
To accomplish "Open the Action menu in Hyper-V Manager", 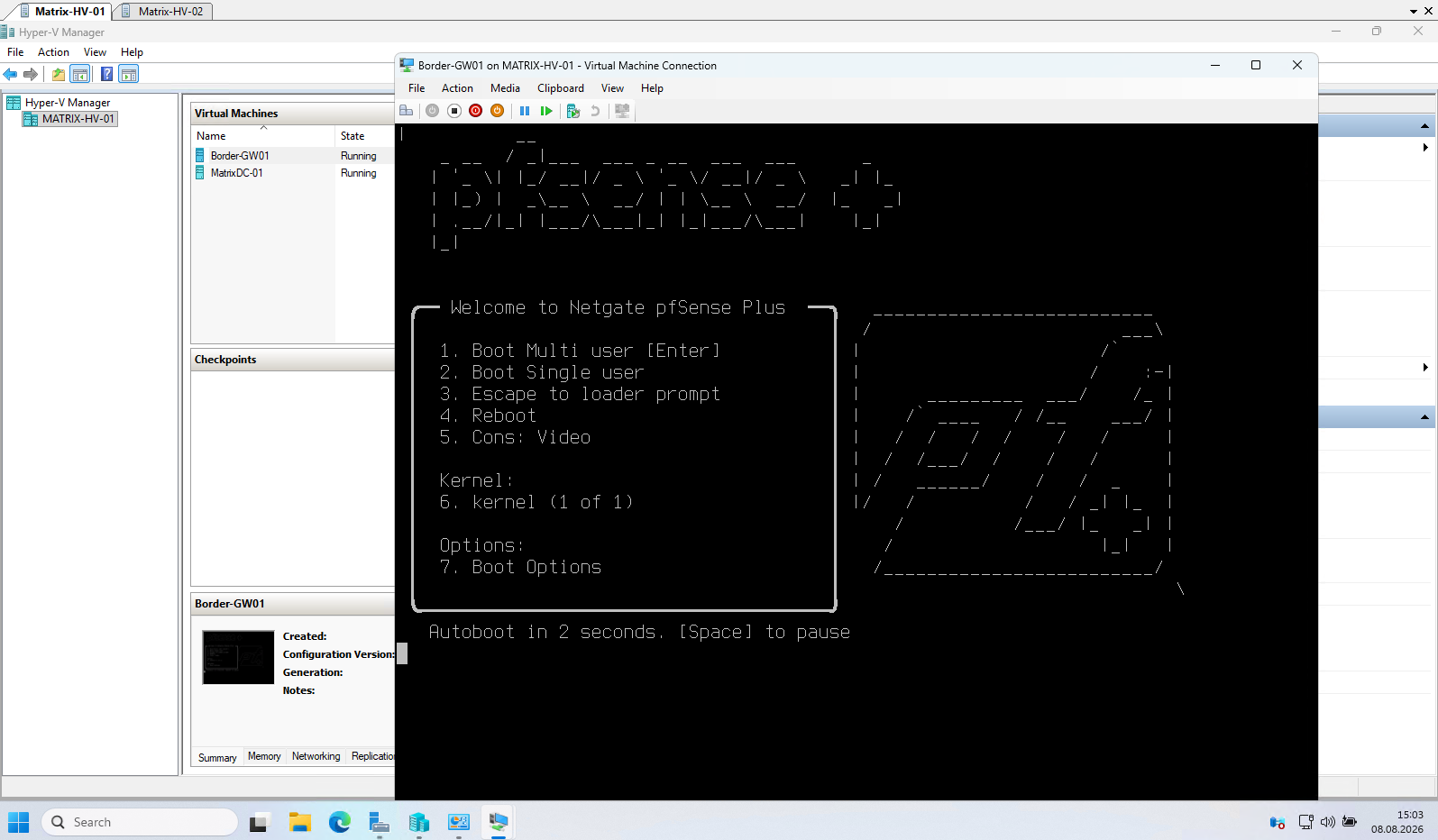I will pyautogui.click(x=53, y=52).
